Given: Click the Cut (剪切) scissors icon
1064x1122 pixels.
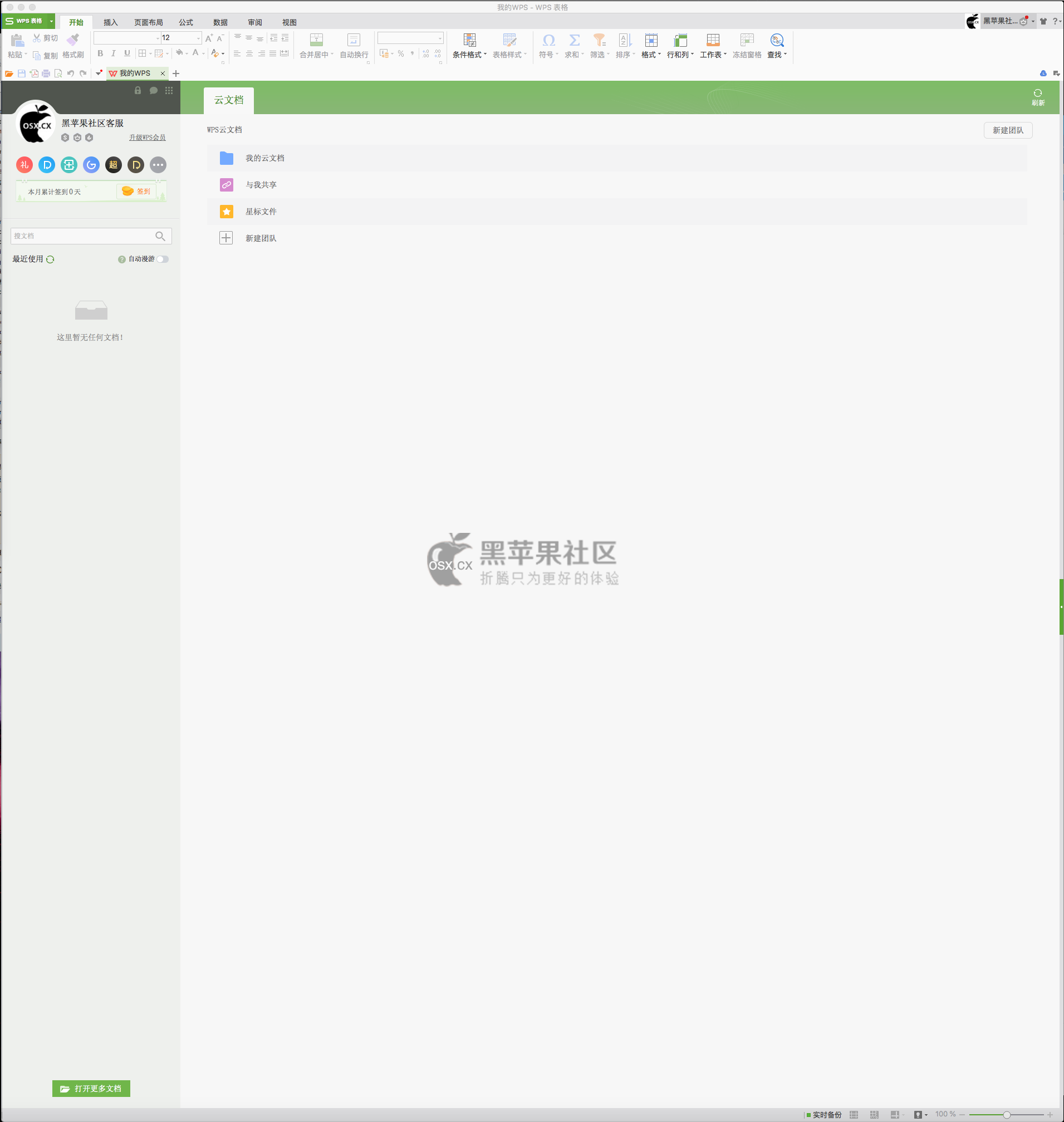Looking at the screenshot, I should 37,38.
